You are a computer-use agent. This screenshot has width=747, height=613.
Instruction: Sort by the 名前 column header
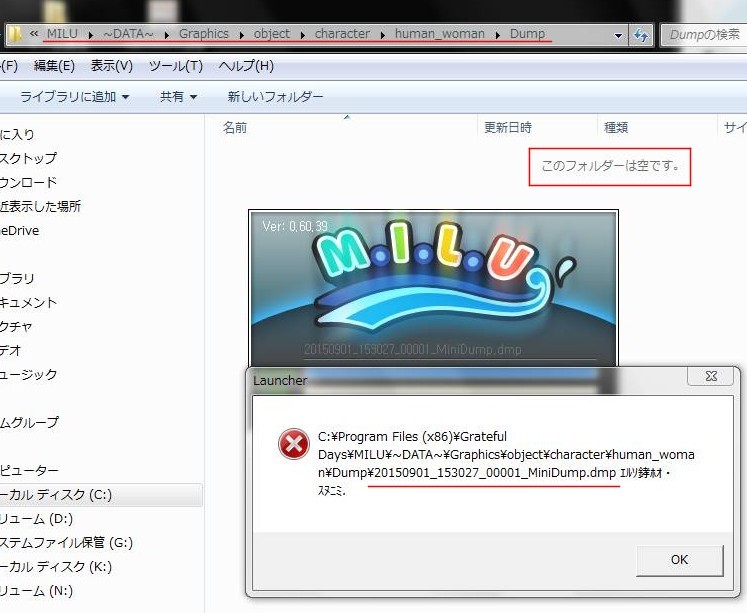[x=235, y=127]
